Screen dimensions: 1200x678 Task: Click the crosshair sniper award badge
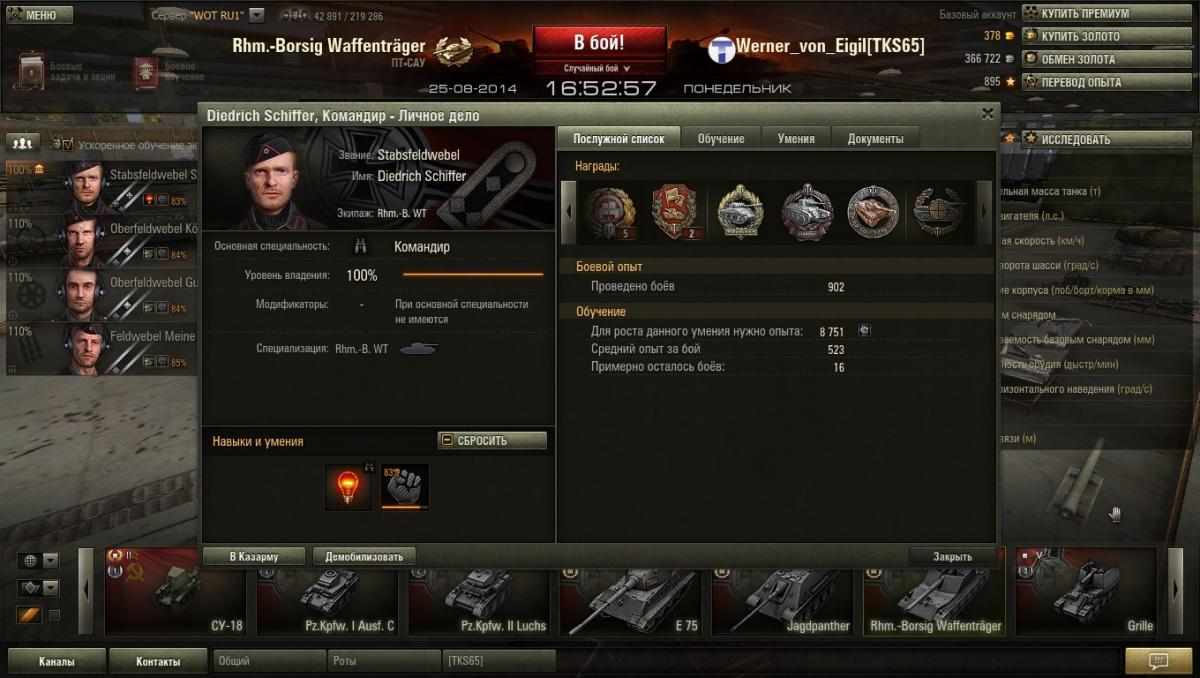tap(938, 212)
